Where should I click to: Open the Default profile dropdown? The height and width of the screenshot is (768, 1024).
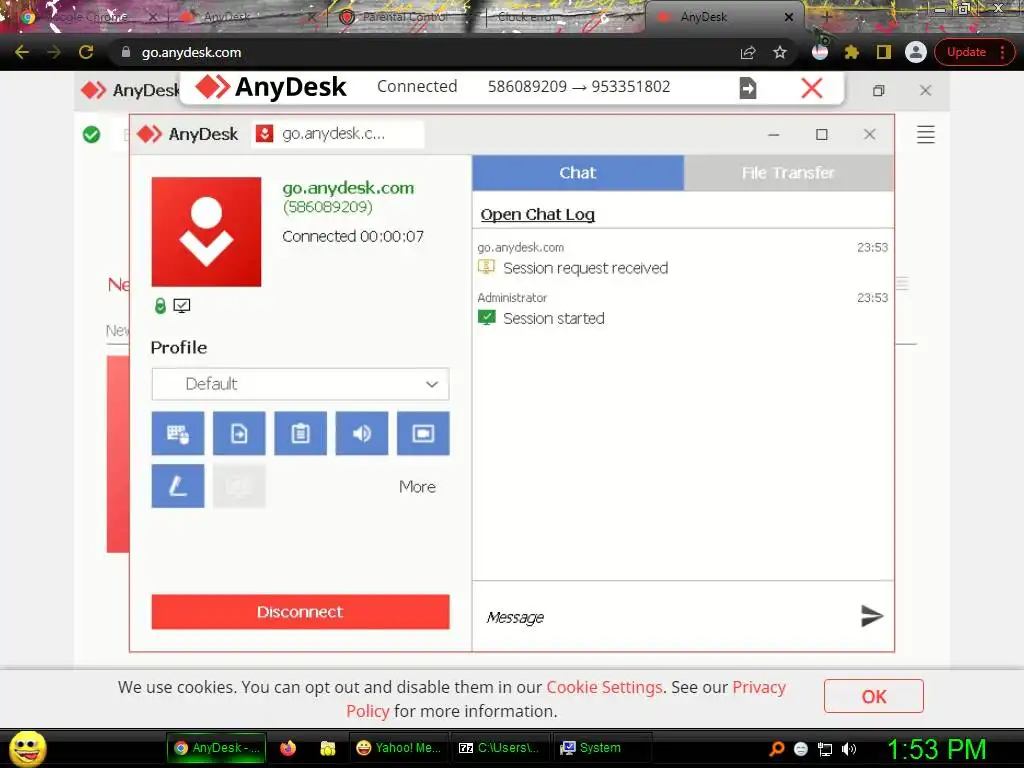(x=300, y=384)
